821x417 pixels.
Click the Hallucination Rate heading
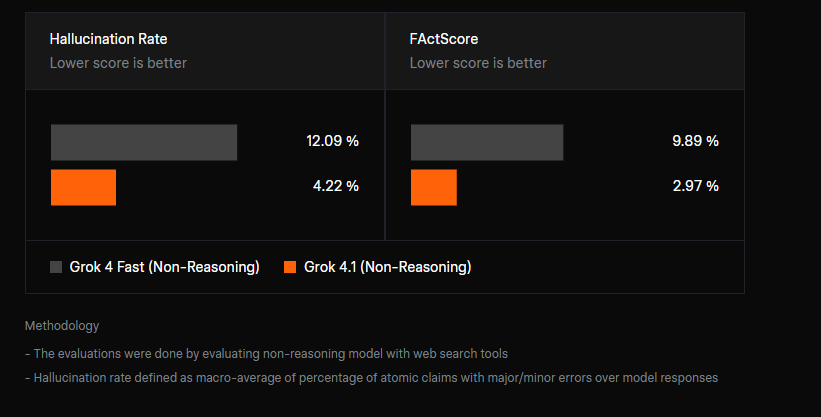(108, 39)
